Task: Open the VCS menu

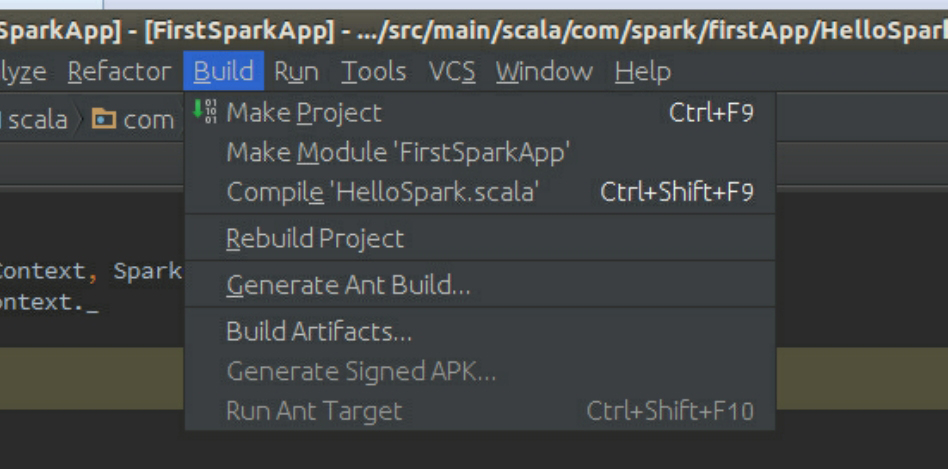Action: click(x=452, y=72)
